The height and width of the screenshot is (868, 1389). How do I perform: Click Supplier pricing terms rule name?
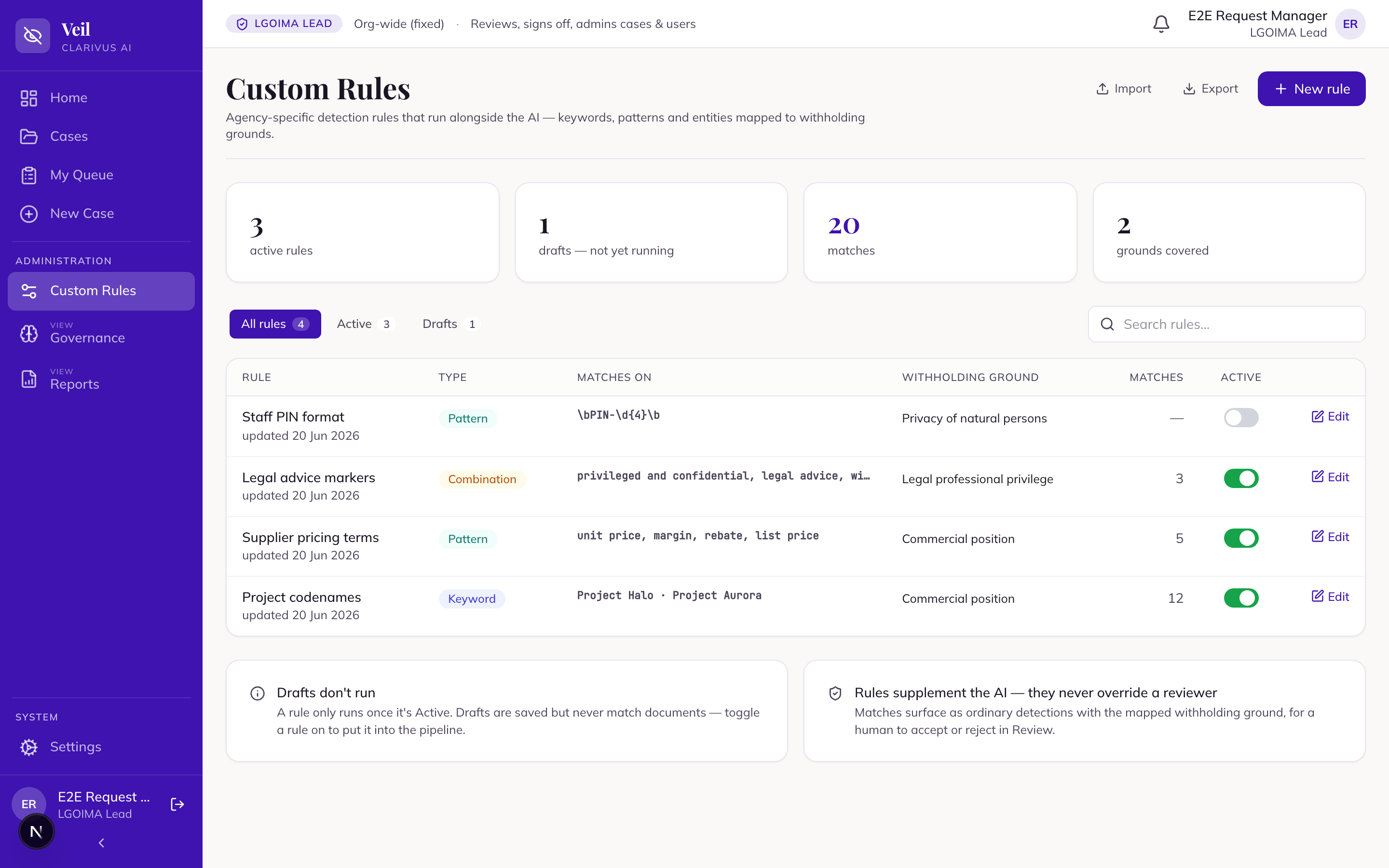310,537
